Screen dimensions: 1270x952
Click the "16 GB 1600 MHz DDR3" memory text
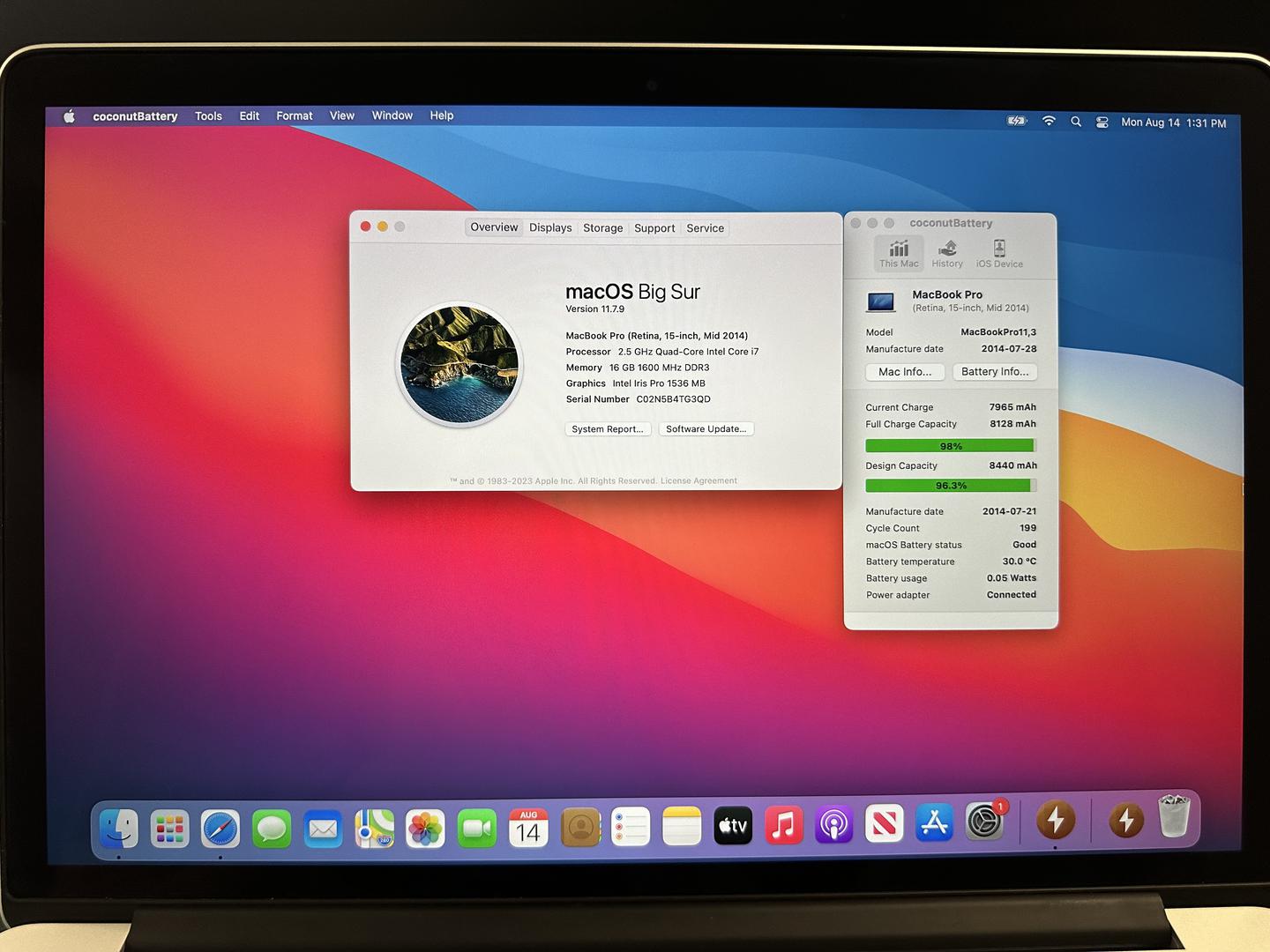659,368
